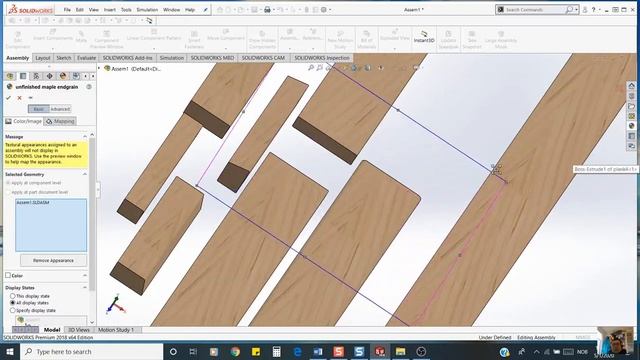Click the pushpin icon in PropertyManager
Screen dimensions: 640x360
click(x=30, y=98)
